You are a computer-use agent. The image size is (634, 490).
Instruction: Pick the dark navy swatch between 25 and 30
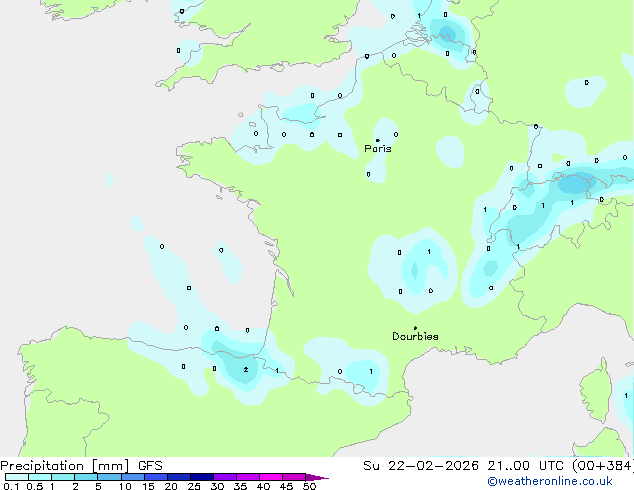pyautogui.click(x=202, y=477)
